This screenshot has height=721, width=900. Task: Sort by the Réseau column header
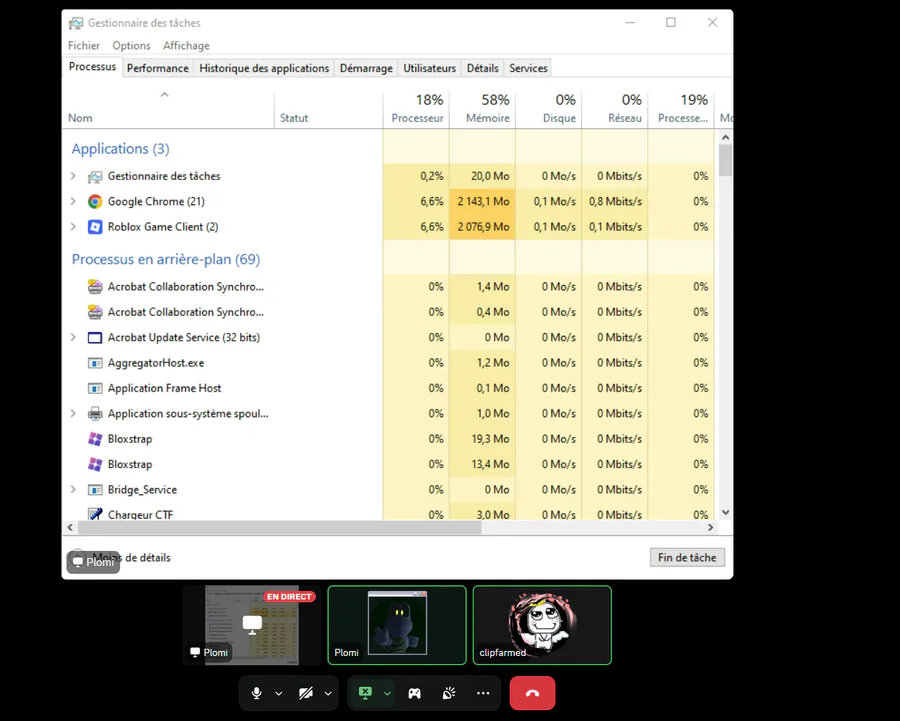pos(615,109)
